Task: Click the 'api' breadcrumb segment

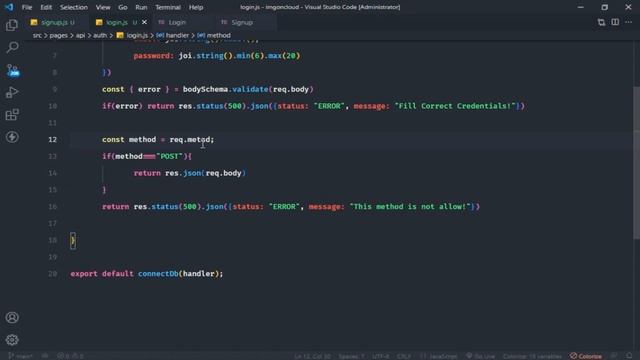Action: [80, 36]
